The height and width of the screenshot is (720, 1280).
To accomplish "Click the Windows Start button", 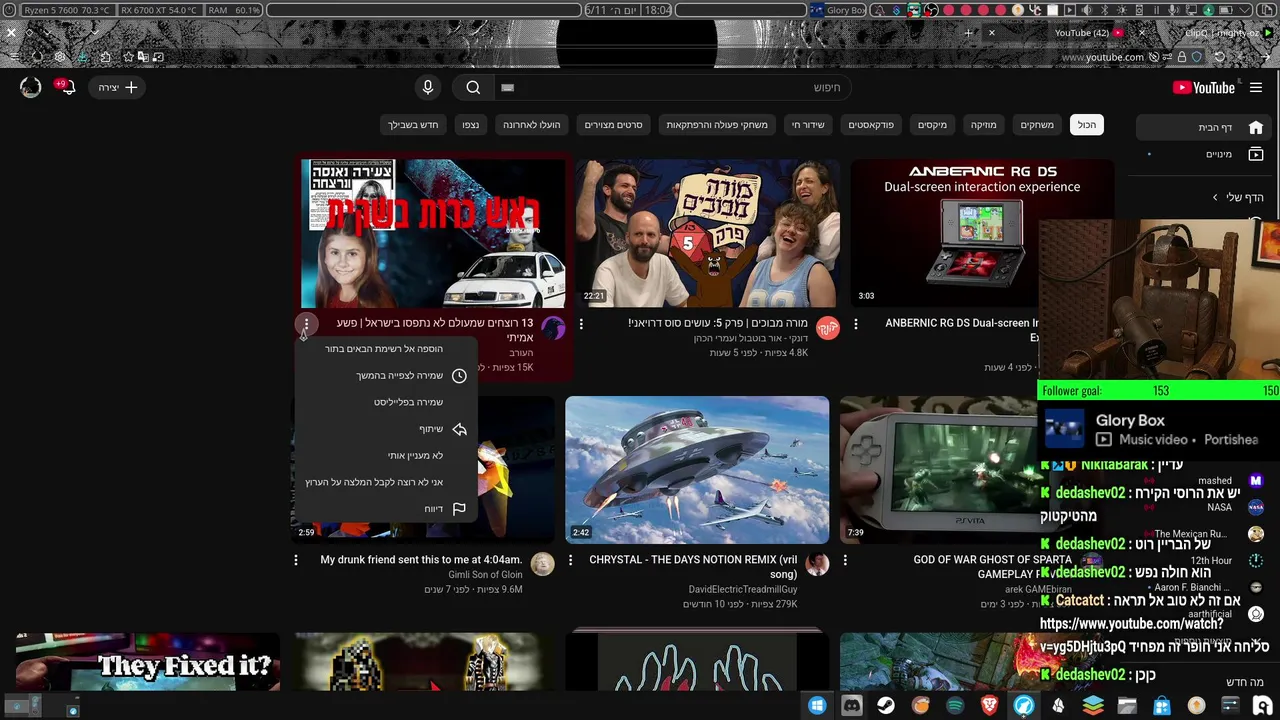I will [x=817, y=706].
